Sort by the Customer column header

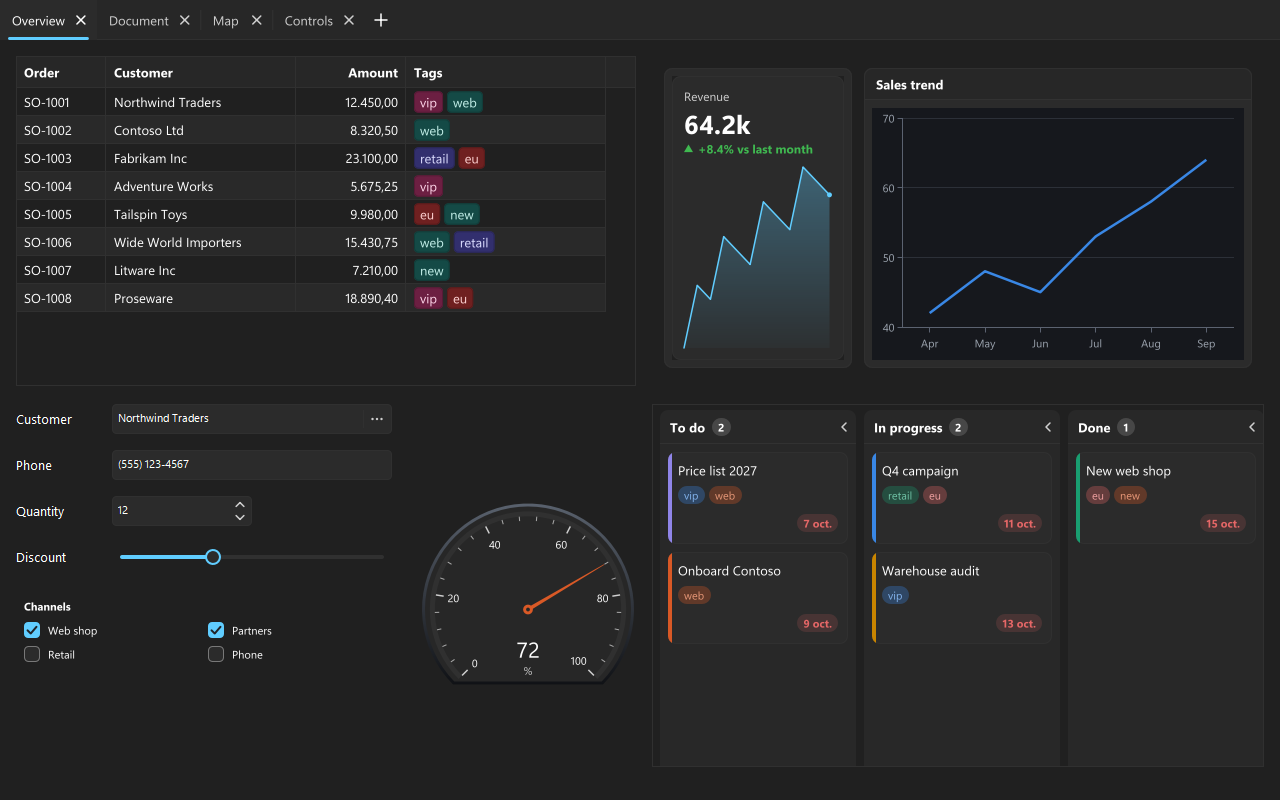pos(201,73)
